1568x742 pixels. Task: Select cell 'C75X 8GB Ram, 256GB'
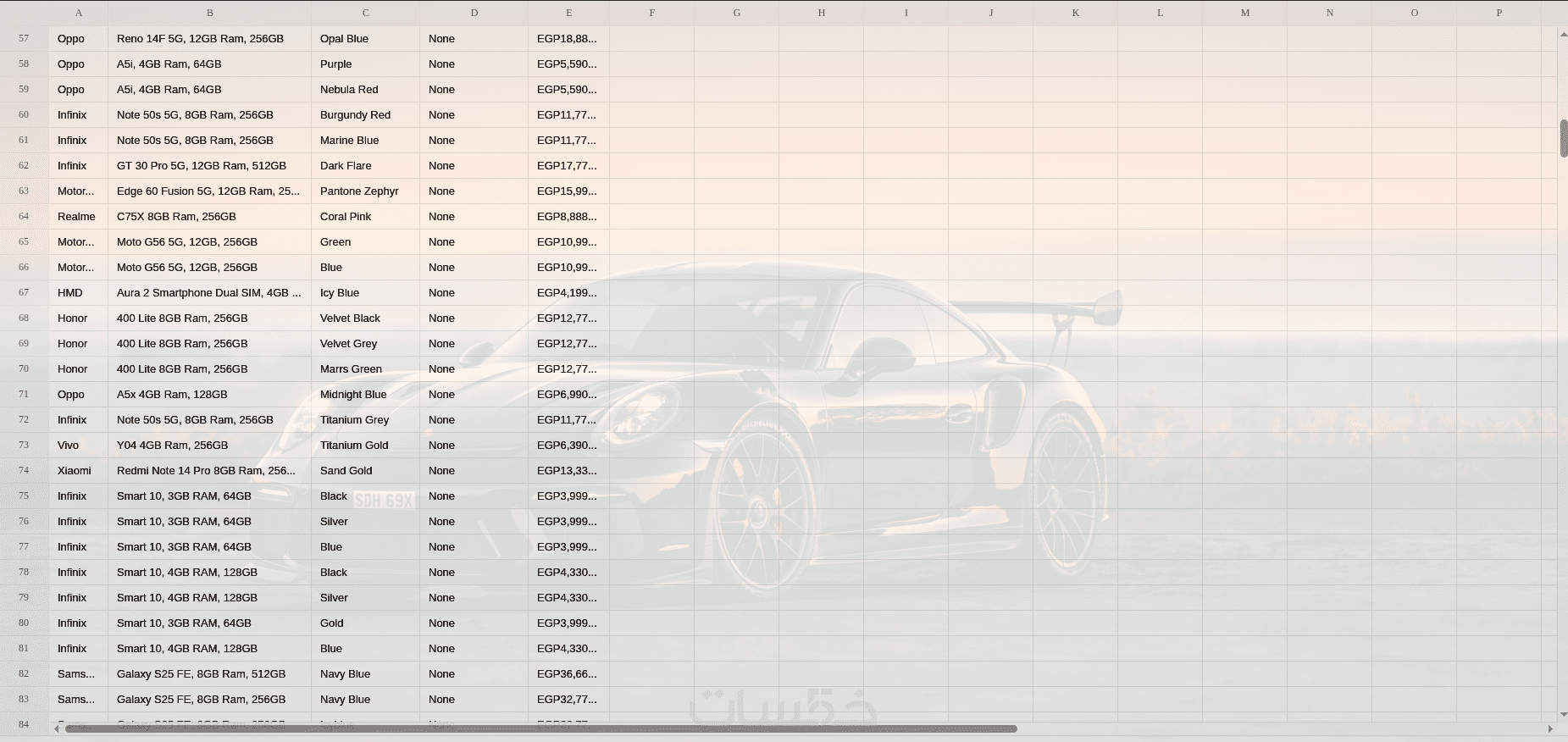[x=210, y=216]
